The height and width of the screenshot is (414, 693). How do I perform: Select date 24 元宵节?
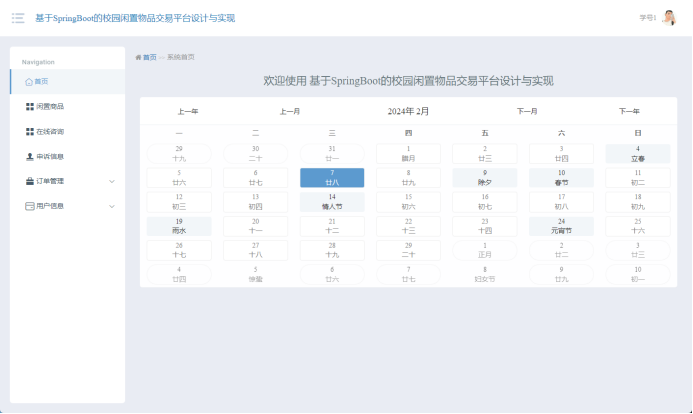pos(561,226)
